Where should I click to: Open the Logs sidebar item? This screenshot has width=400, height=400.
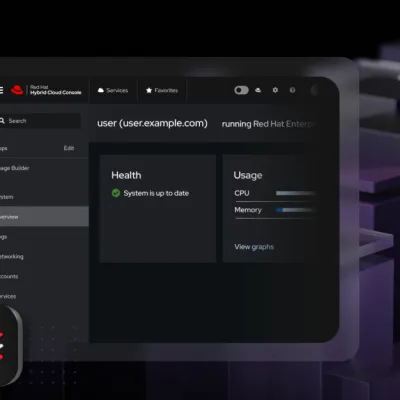click(x=3, y=237)
